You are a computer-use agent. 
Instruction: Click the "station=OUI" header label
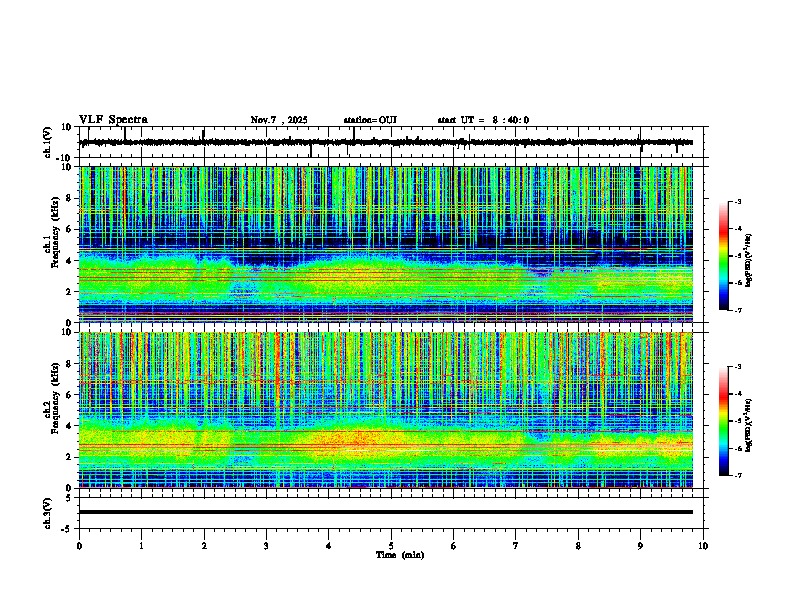[370, 120]
